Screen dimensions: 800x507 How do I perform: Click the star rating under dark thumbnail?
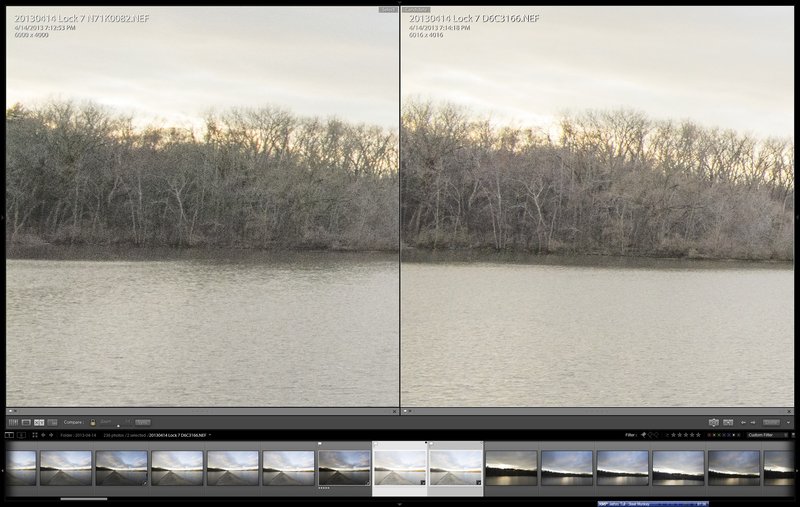coord(322,488)
